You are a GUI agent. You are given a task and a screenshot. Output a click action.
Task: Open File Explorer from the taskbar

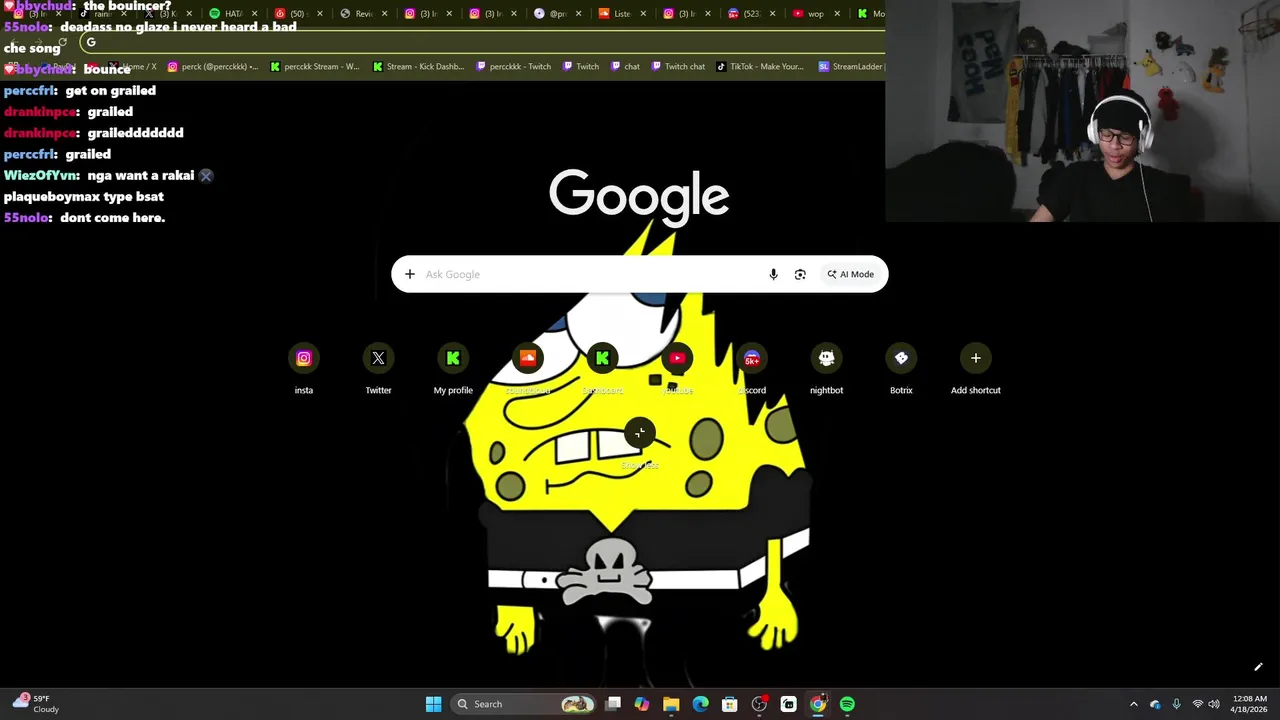pos(671,704)
